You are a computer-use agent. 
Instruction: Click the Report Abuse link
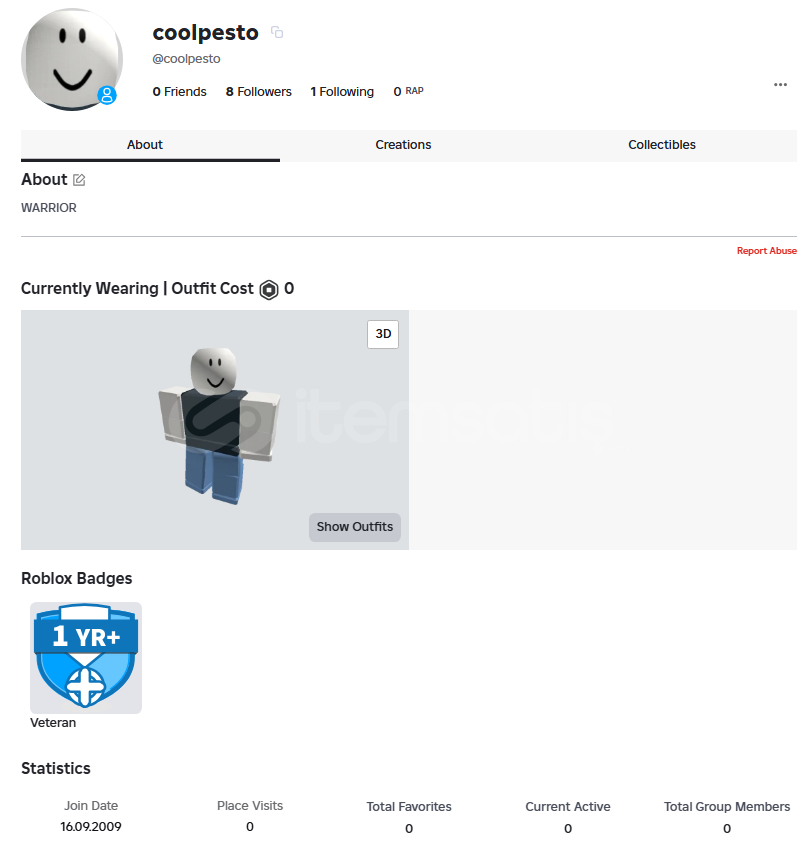[767, 251]
